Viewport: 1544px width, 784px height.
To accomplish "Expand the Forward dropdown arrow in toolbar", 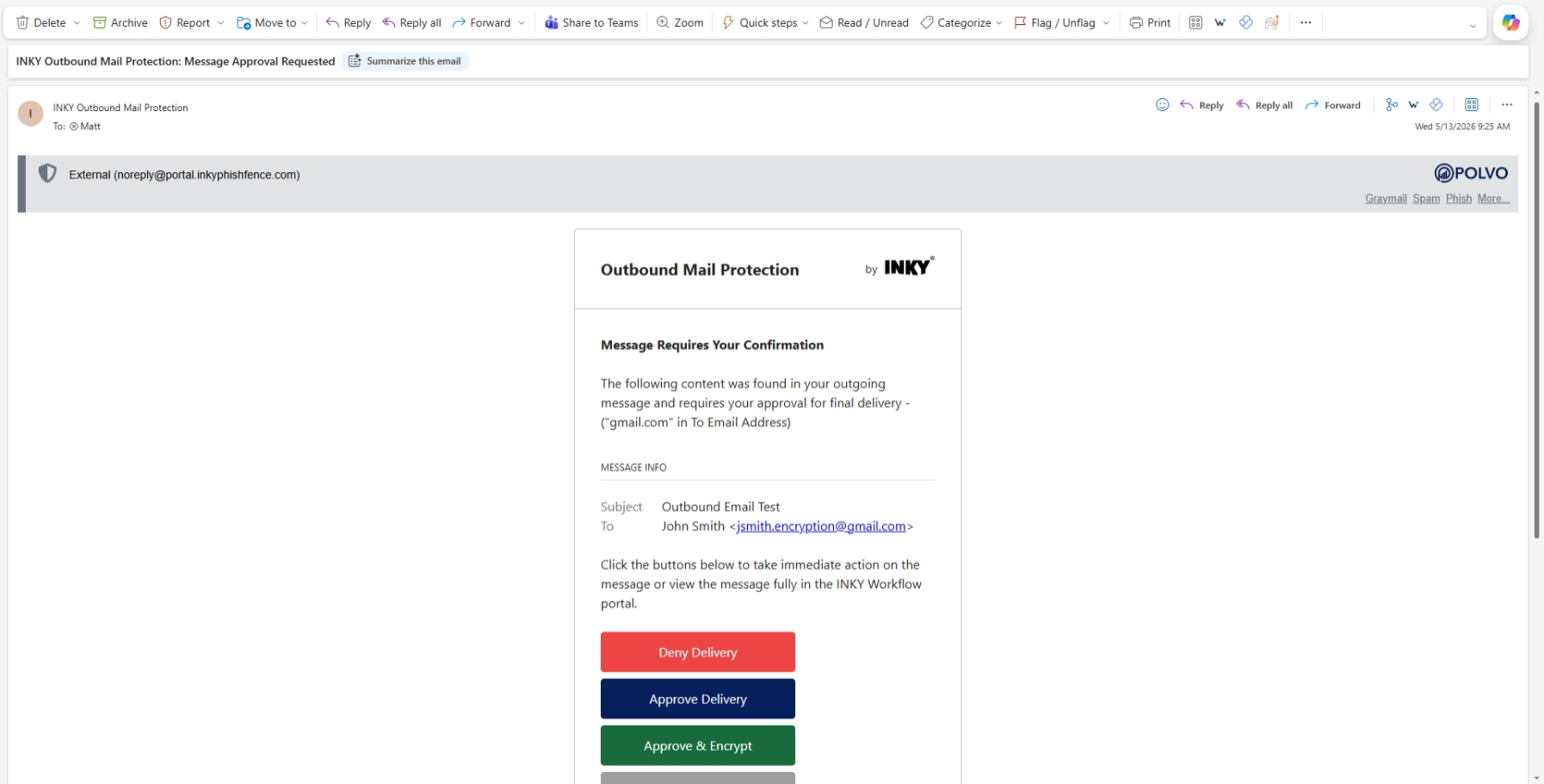I will click(x=522, y=23).
